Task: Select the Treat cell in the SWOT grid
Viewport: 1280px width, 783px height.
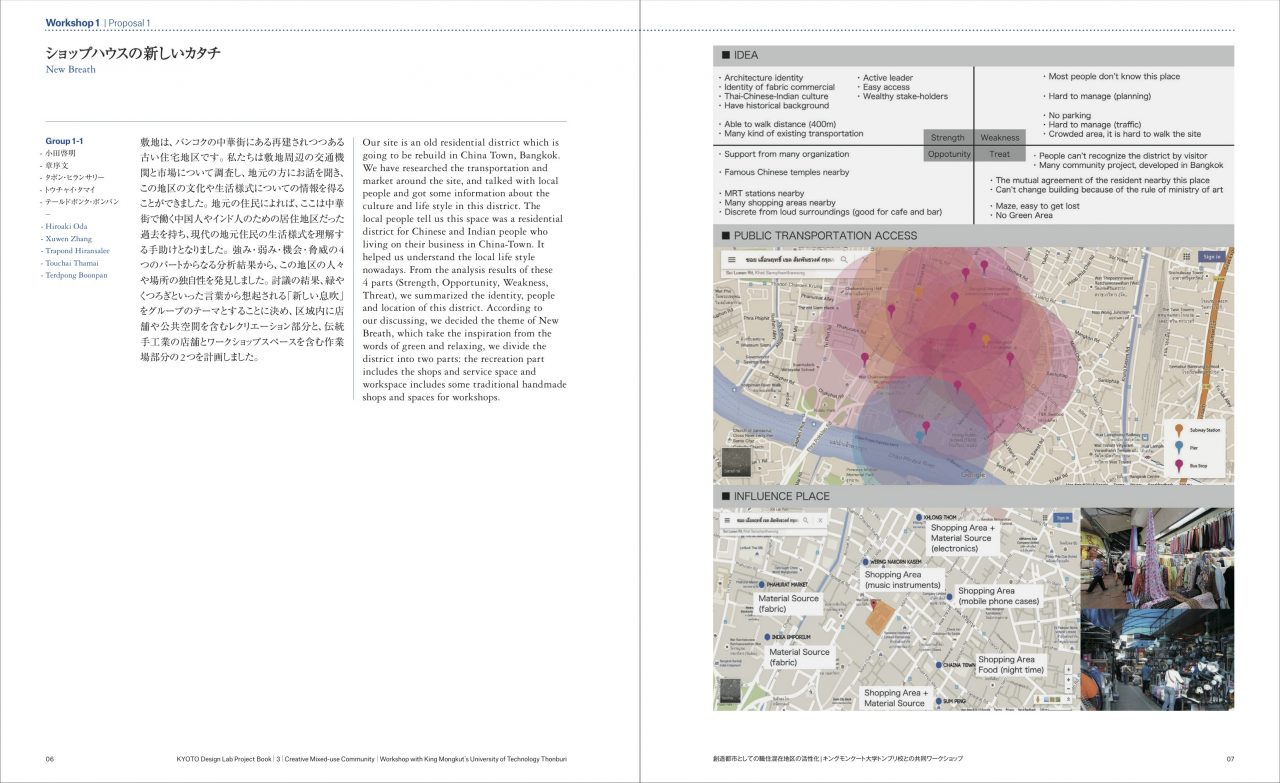Action: point(1000,154)
